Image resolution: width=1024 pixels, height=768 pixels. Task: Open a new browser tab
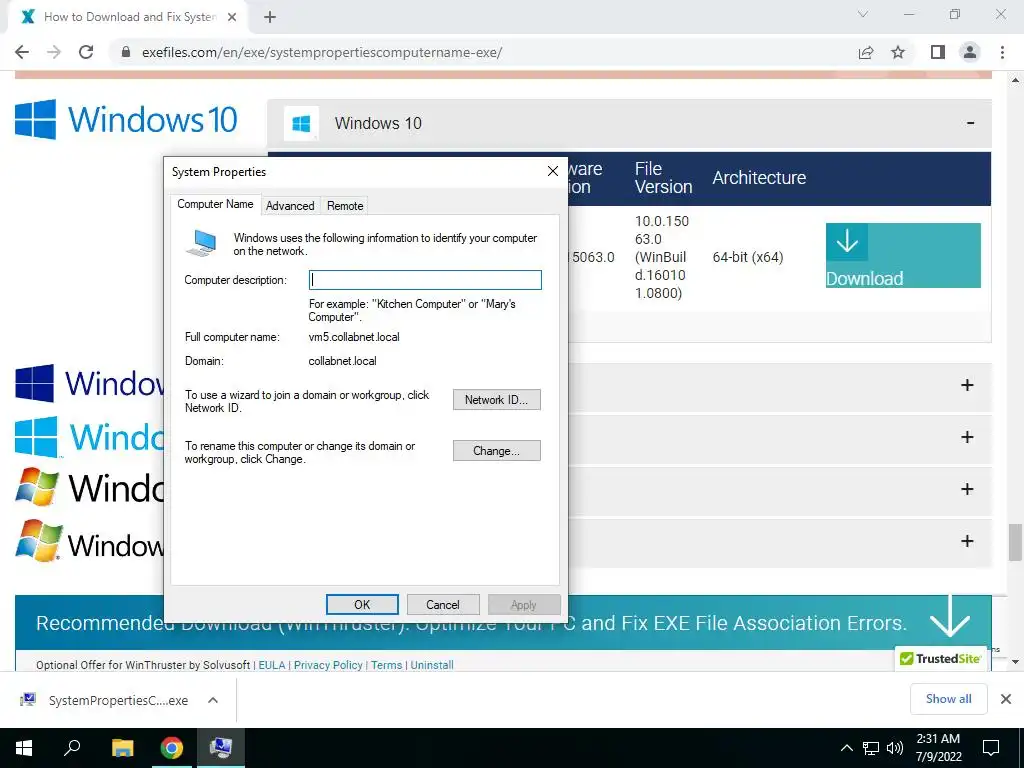click(x=270, y=18)
